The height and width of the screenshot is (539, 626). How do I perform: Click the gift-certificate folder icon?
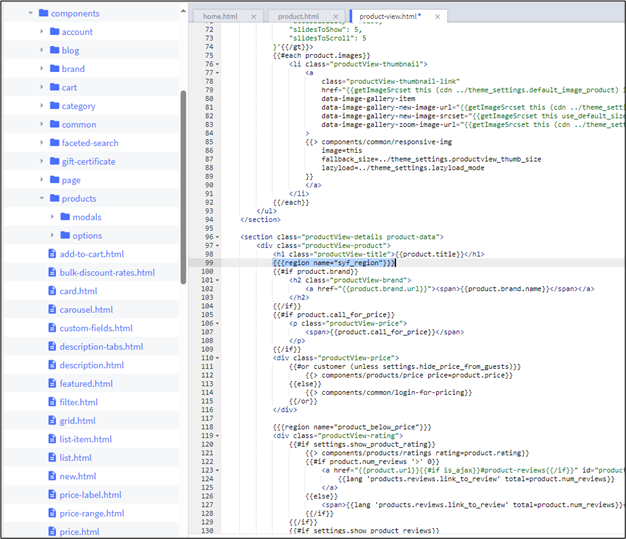54,161
